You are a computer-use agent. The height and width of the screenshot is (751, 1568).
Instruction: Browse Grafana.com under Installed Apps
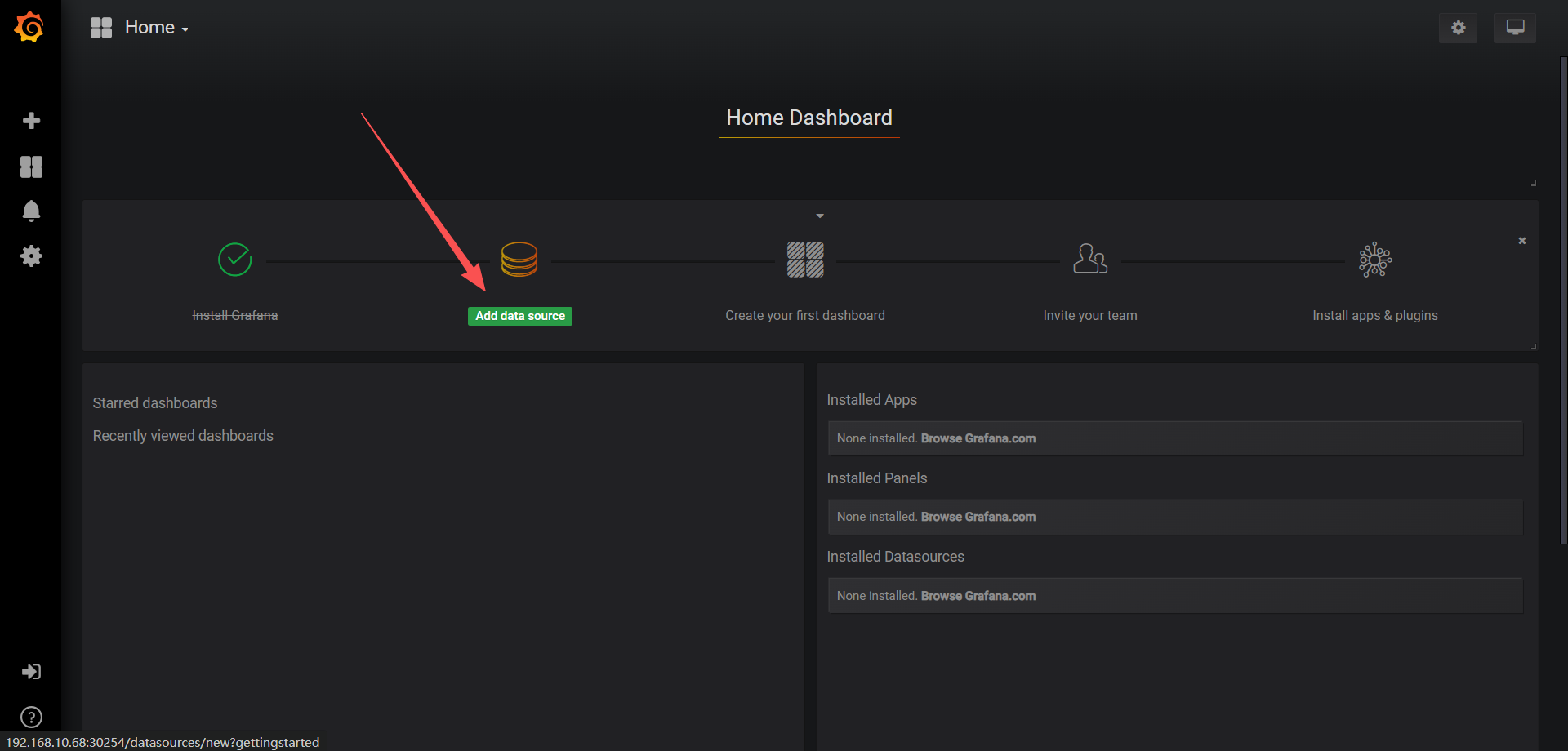click(x=978, y=438)
